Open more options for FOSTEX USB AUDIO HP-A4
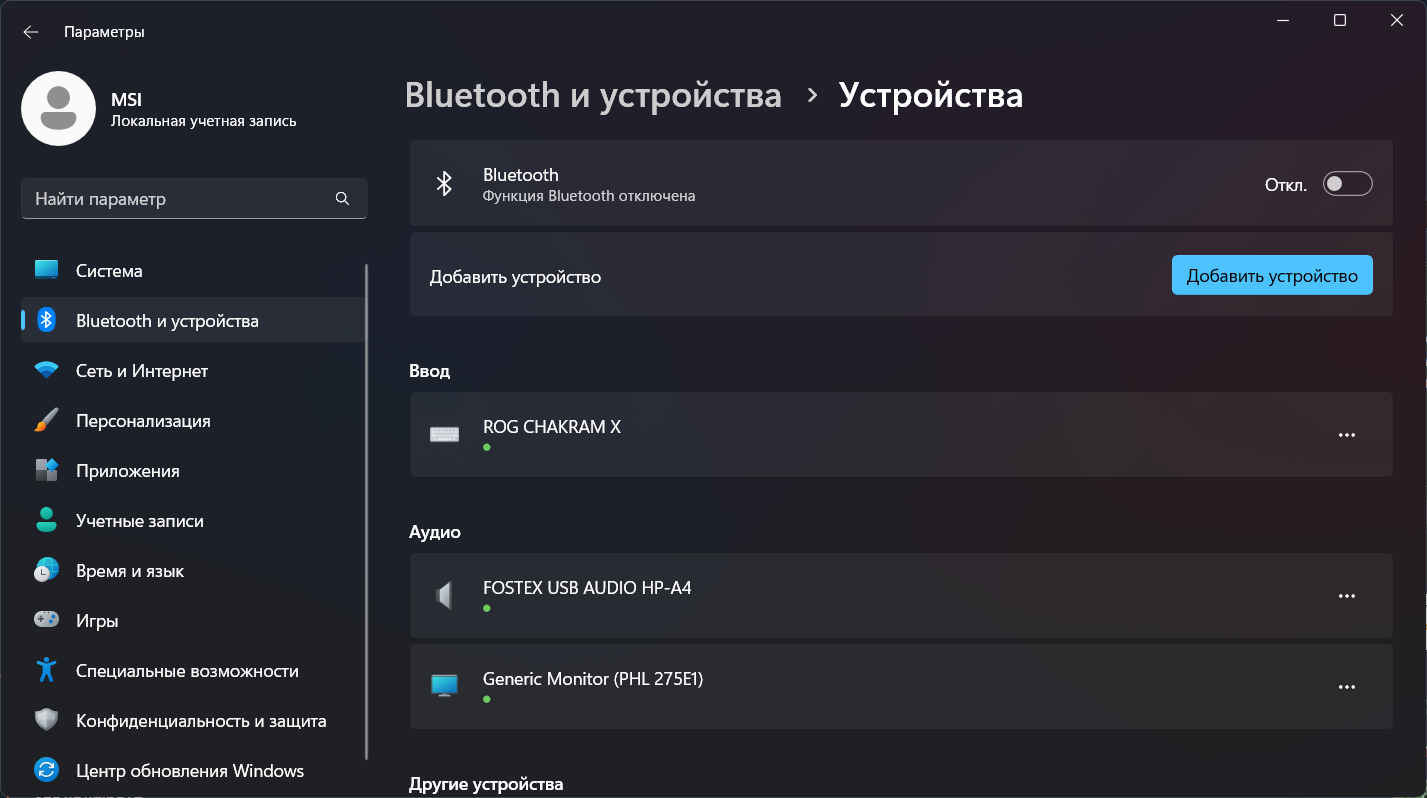This screenshot has height=798, width=1427. click(1347, 596)
